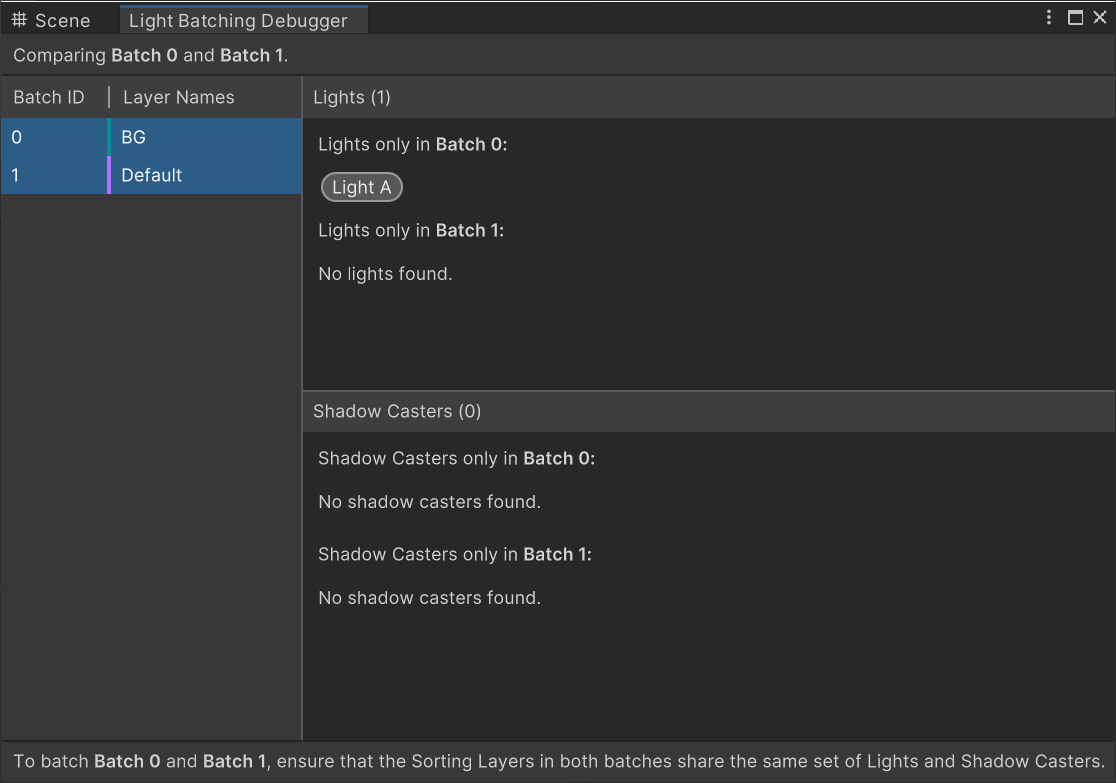Close the Light Batching Debugger window
This screenshot has width=1116, height=783.
[1098, 17]
